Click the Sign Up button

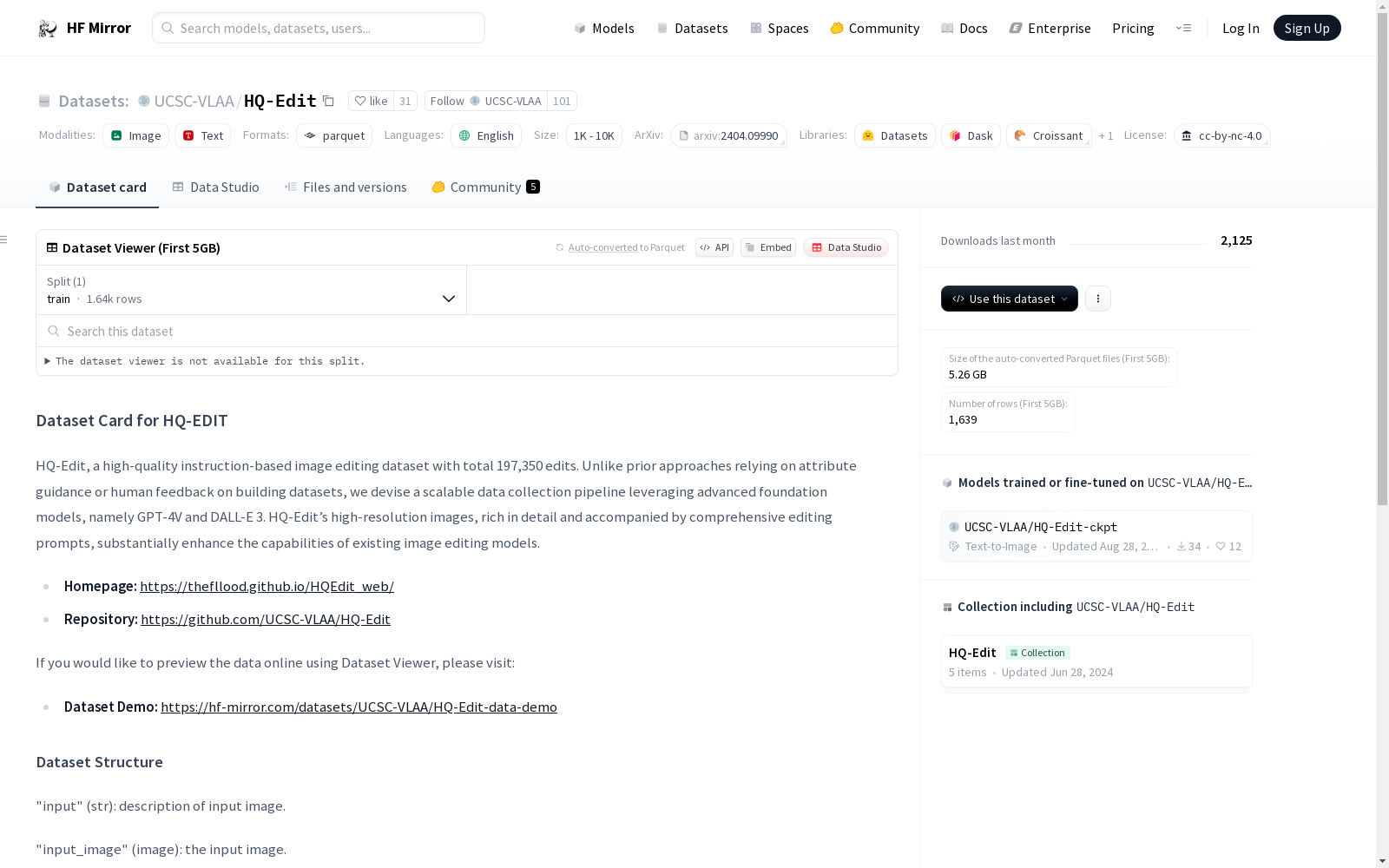[x=1307, y=28]
